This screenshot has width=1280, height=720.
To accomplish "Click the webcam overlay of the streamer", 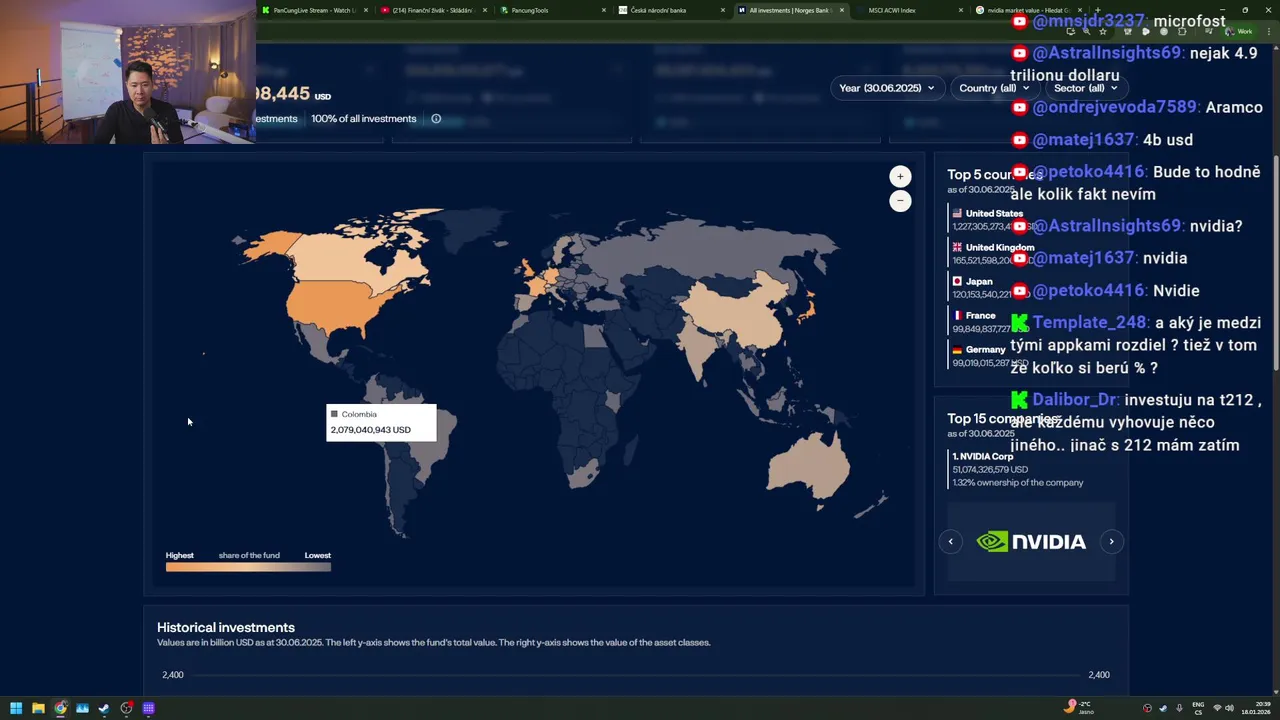I will [x=127, y=72].
